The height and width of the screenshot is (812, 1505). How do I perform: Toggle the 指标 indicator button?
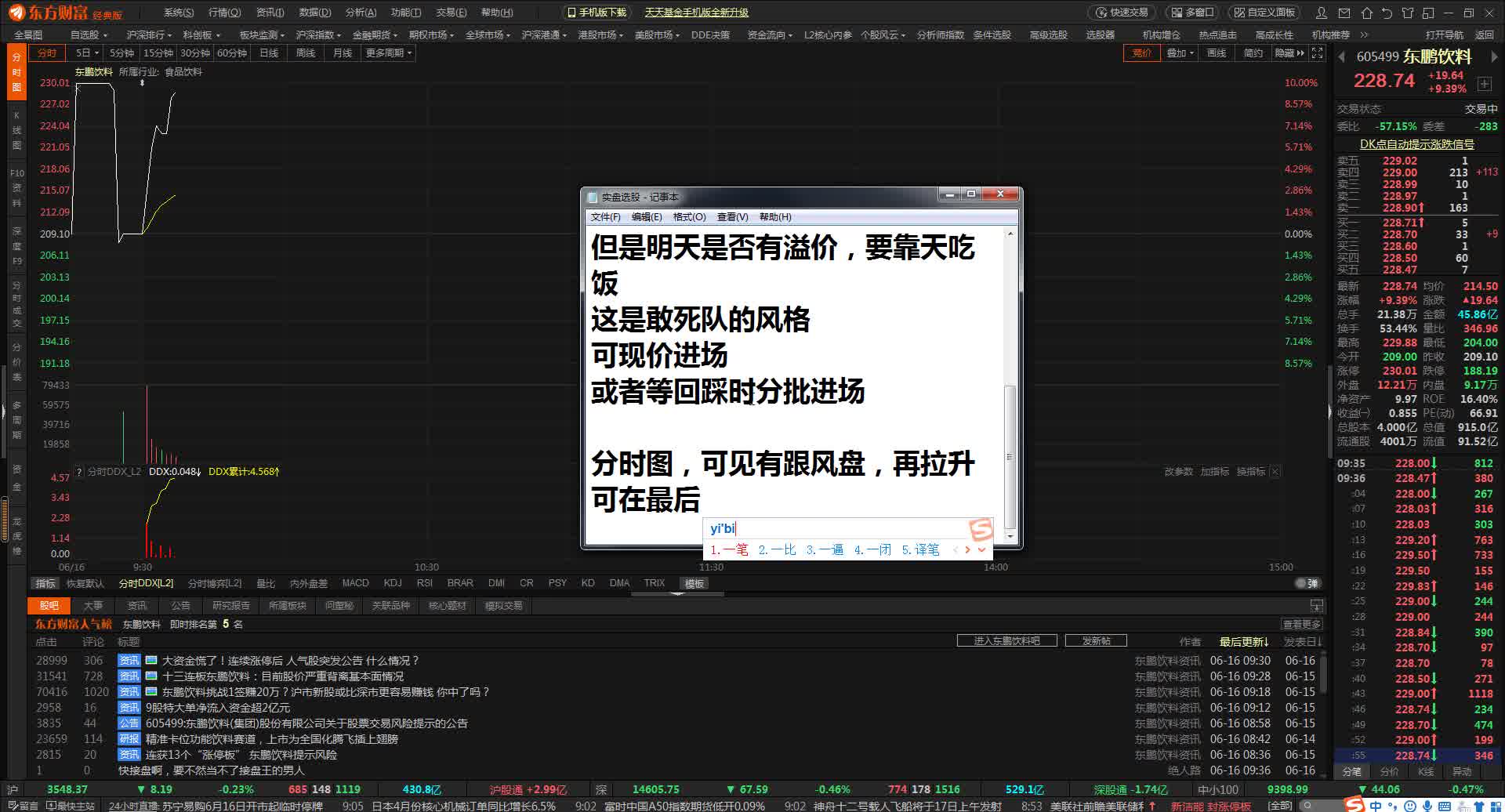coord(45,583)
